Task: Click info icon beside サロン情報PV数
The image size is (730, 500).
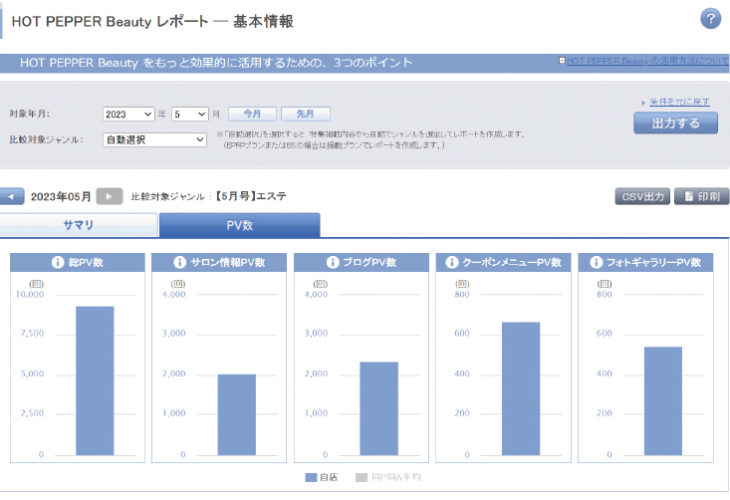Action: (180, 263)
